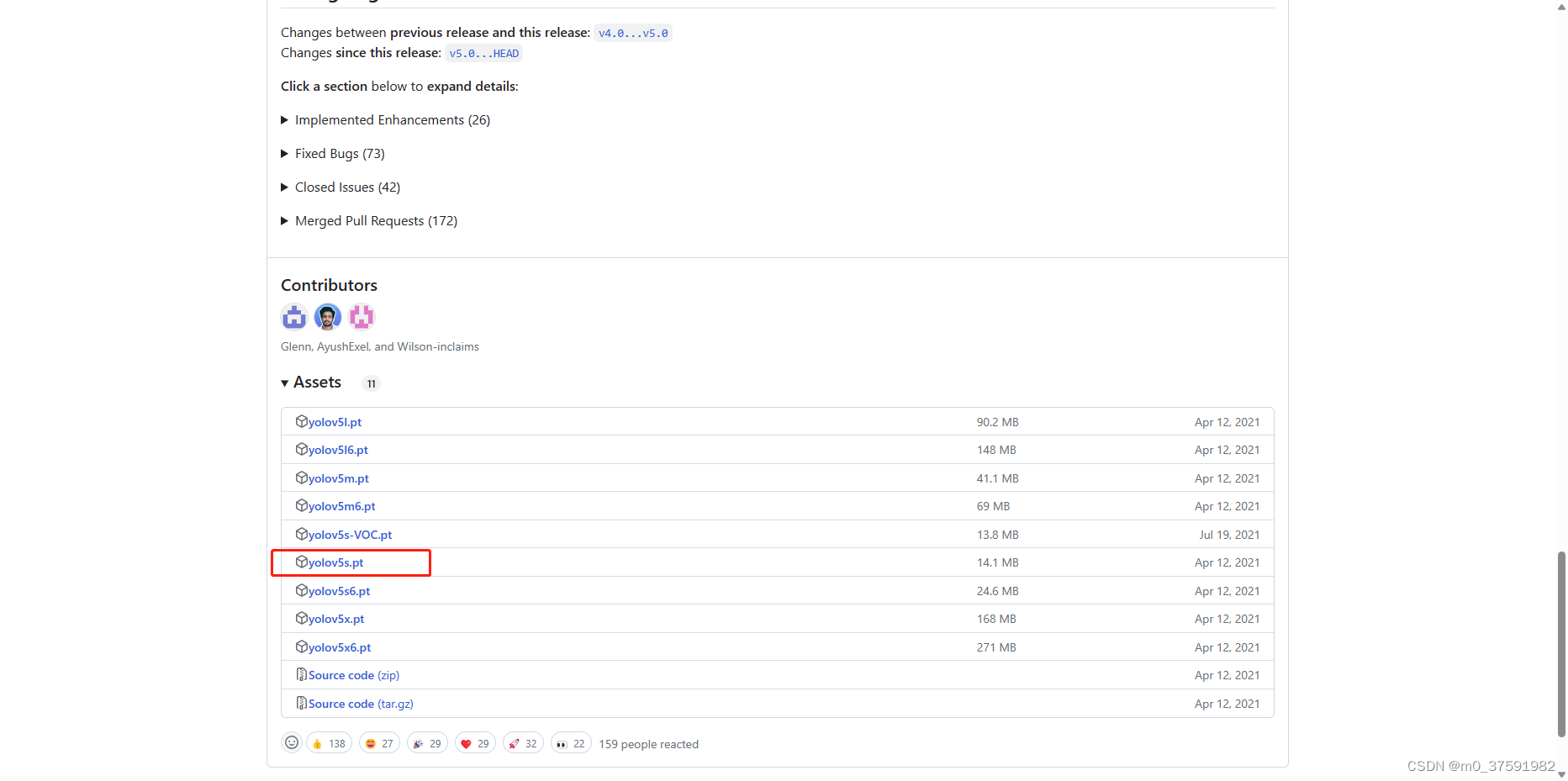Download yolov5l.pt
This screenshot has width=1568, height=781.
tap(335, 422)
